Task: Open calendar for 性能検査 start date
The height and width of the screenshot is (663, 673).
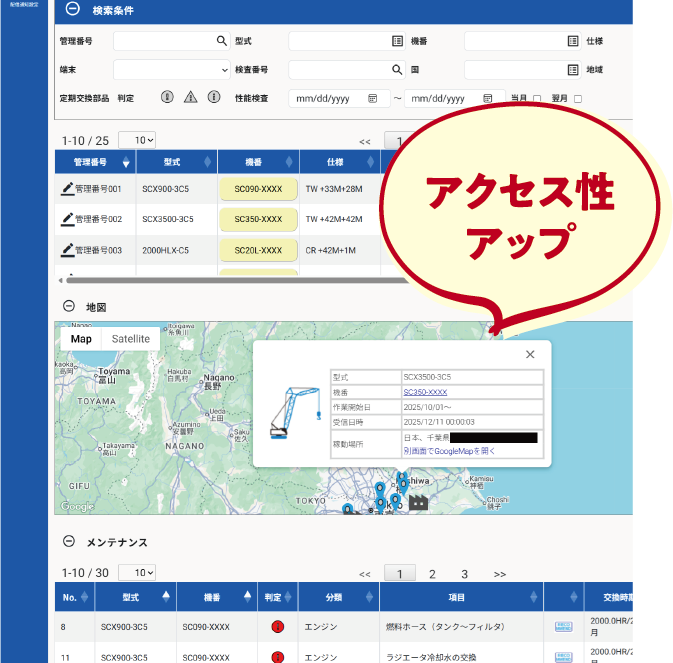Action: coord(373,99)
